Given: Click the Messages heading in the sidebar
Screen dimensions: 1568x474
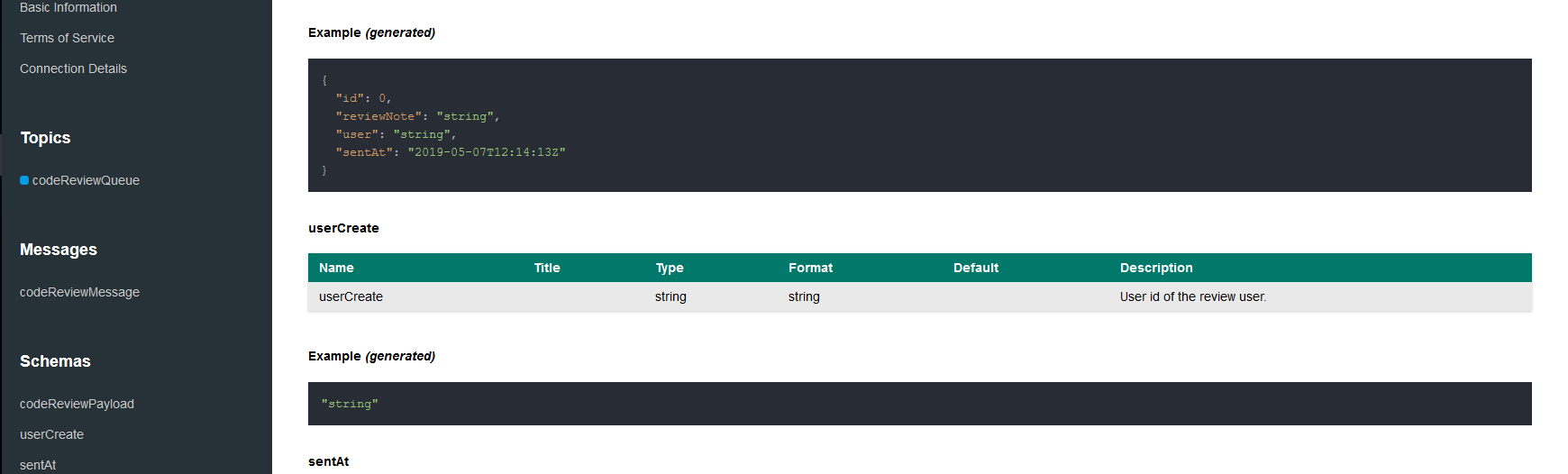Looking at the screenshot, I should (x=59, y=250).
